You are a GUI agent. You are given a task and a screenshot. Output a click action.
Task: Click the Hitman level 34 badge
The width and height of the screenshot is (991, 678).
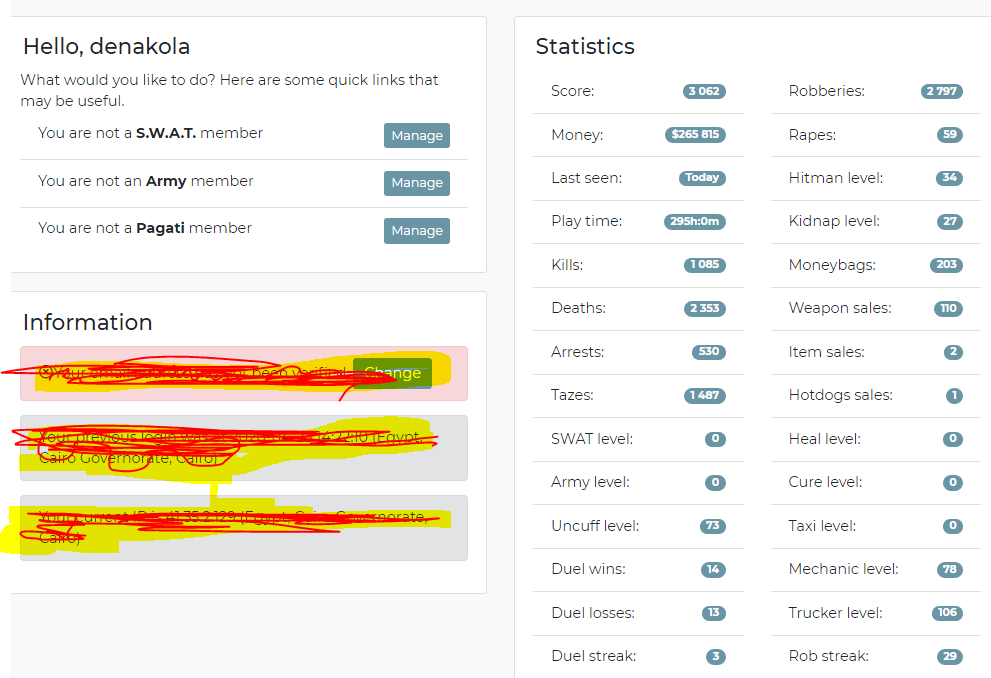point(949,178)
